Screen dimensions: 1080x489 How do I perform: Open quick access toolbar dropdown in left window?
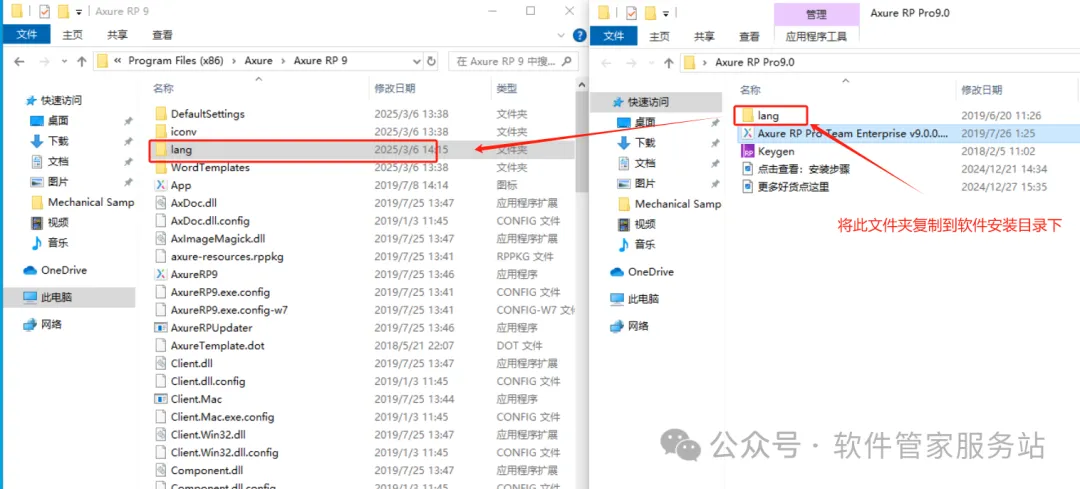click(x=79, y=12)
